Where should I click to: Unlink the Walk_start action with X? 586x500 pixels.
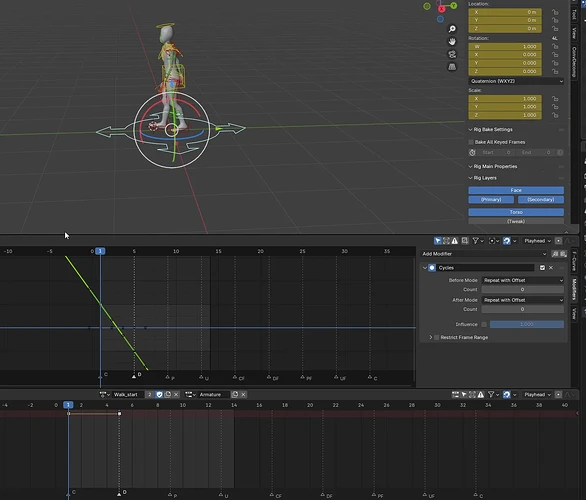(x=176, y=394)
